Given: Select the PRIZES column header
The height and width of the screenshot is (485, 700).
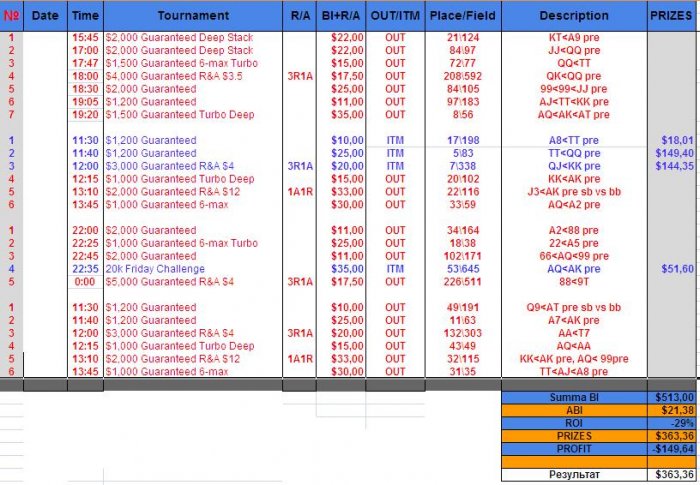Looking at the screenshot, I should (x=671, y=16).
